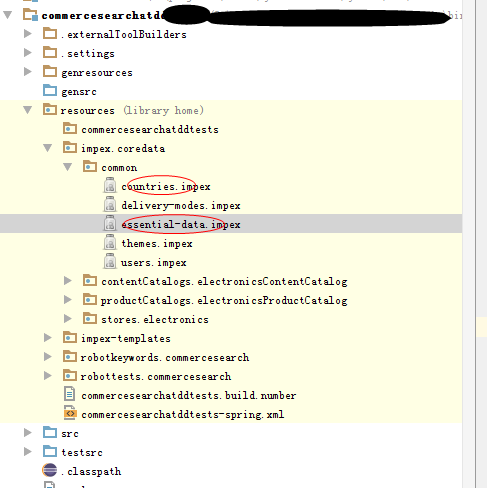Click the impex-templates folder icon
The image size is (487, 488).
tap(70, 338)
